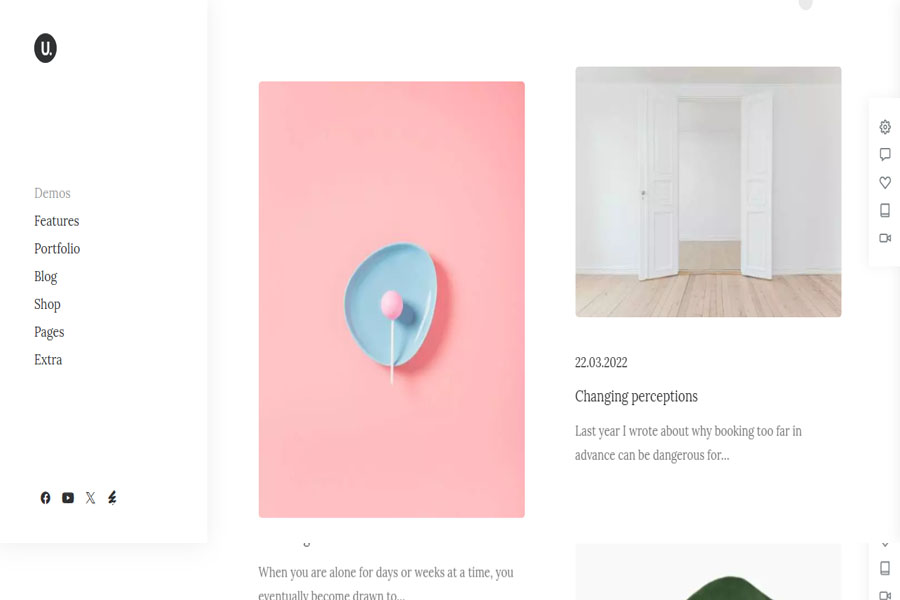900x600 pixels.
Task: Open the YouTube social icon
Action: [68, 498]
